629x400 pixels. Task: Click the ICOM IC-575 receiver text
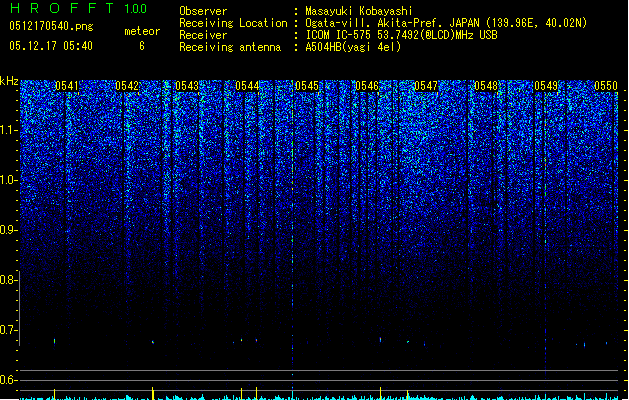click(402, 35)
